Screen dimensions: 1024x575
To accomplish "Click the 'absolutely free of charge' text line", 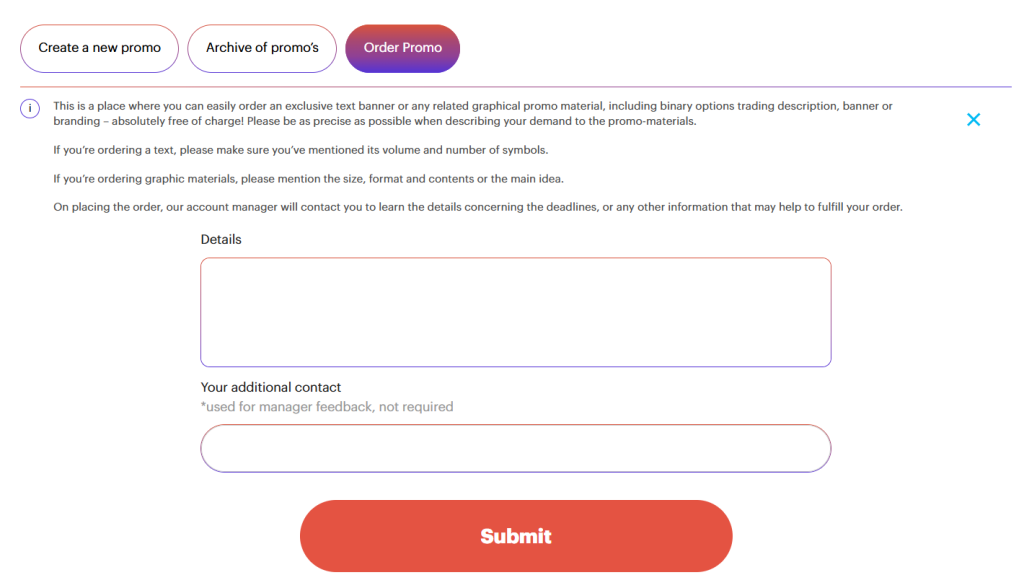I will tap(375, 122).
